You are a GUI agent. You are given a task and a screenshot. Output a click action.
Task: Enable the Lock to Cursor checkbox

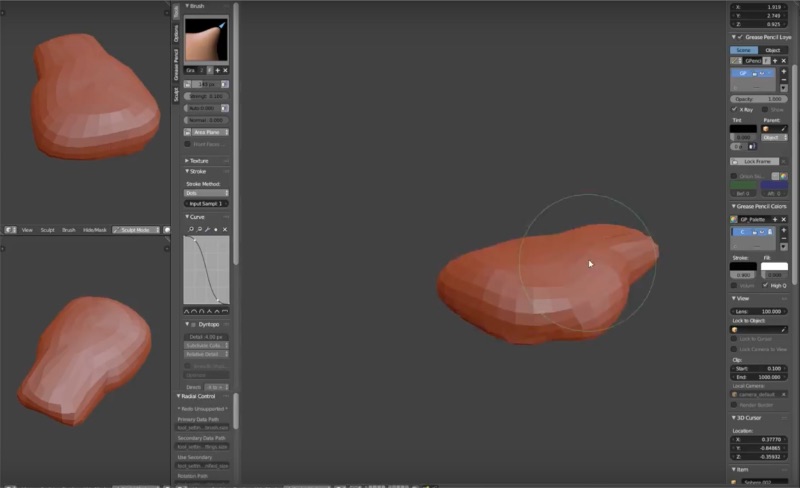click(x=734, y=339)
